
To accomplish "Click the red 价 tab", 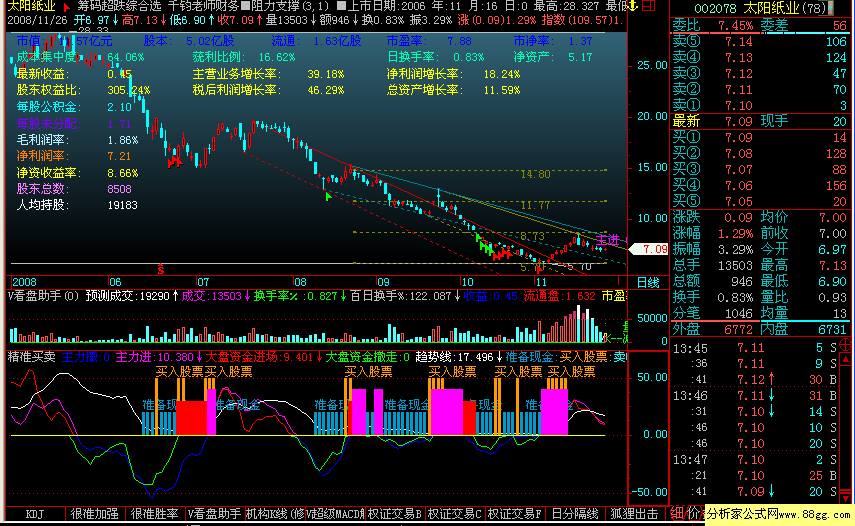I will point(694,513).
